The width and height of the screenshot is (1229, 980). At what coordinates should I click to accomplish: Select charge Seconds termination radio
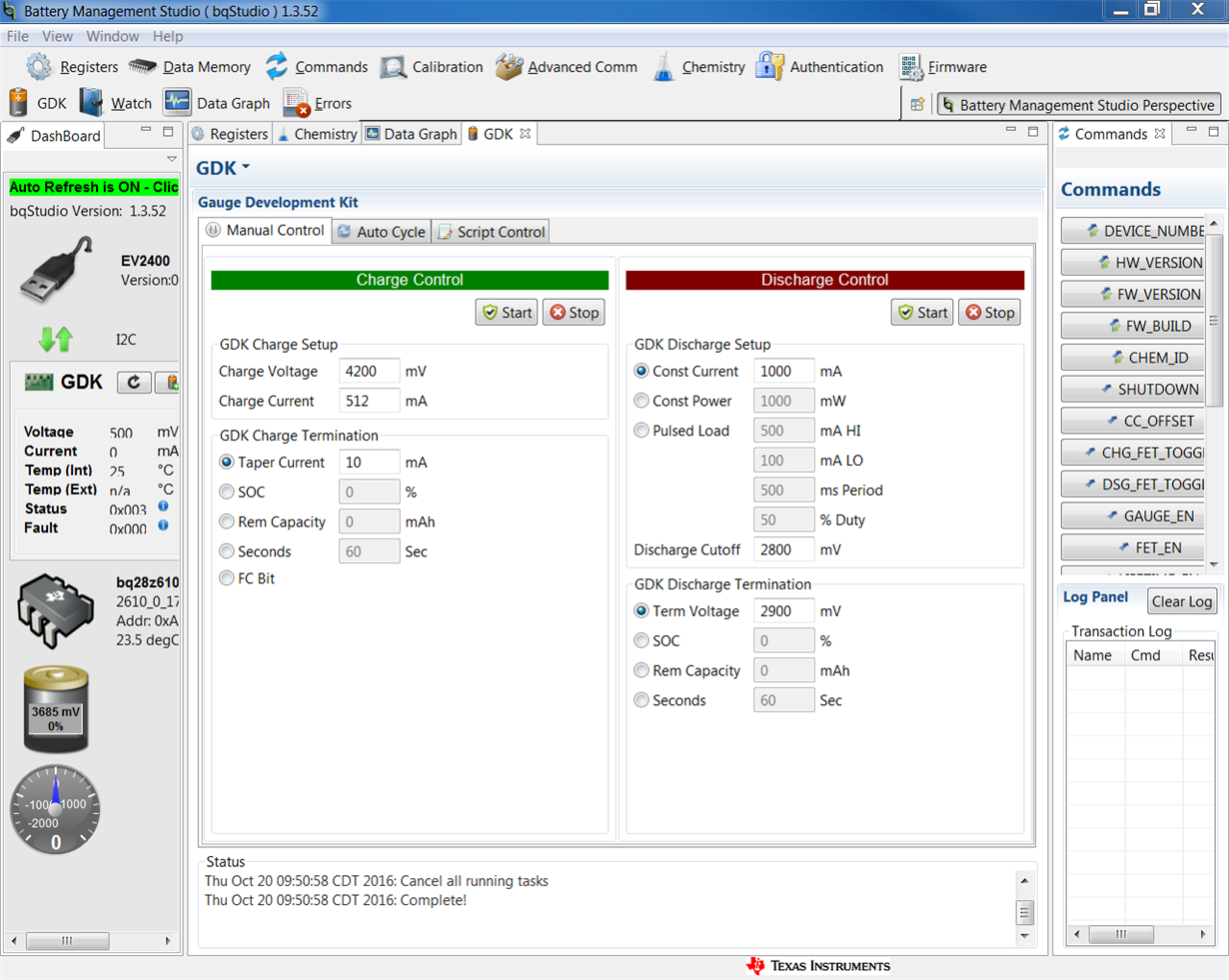pyautogui.click(x=227, y=551)
